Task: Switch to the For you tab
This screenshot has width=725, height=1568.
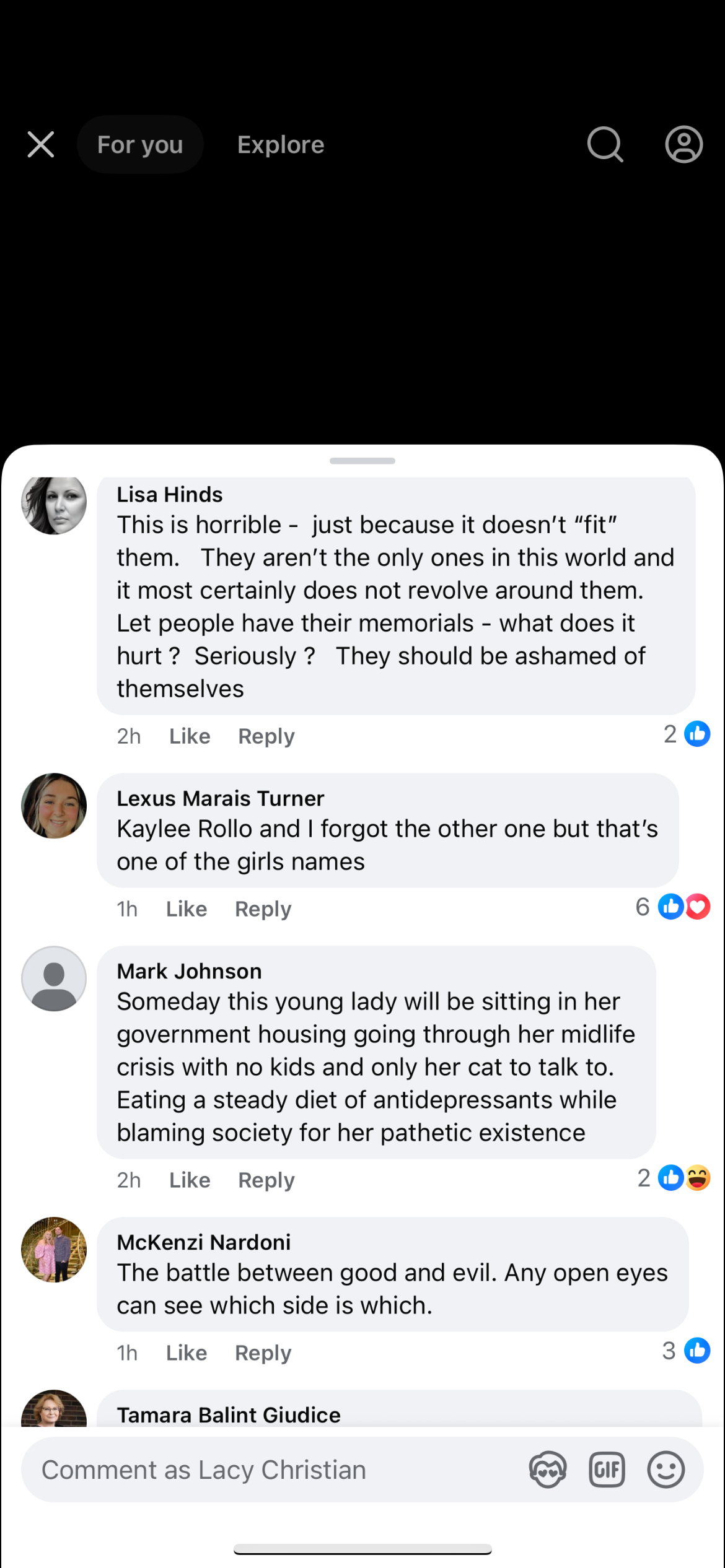Action: click(140, 145)
